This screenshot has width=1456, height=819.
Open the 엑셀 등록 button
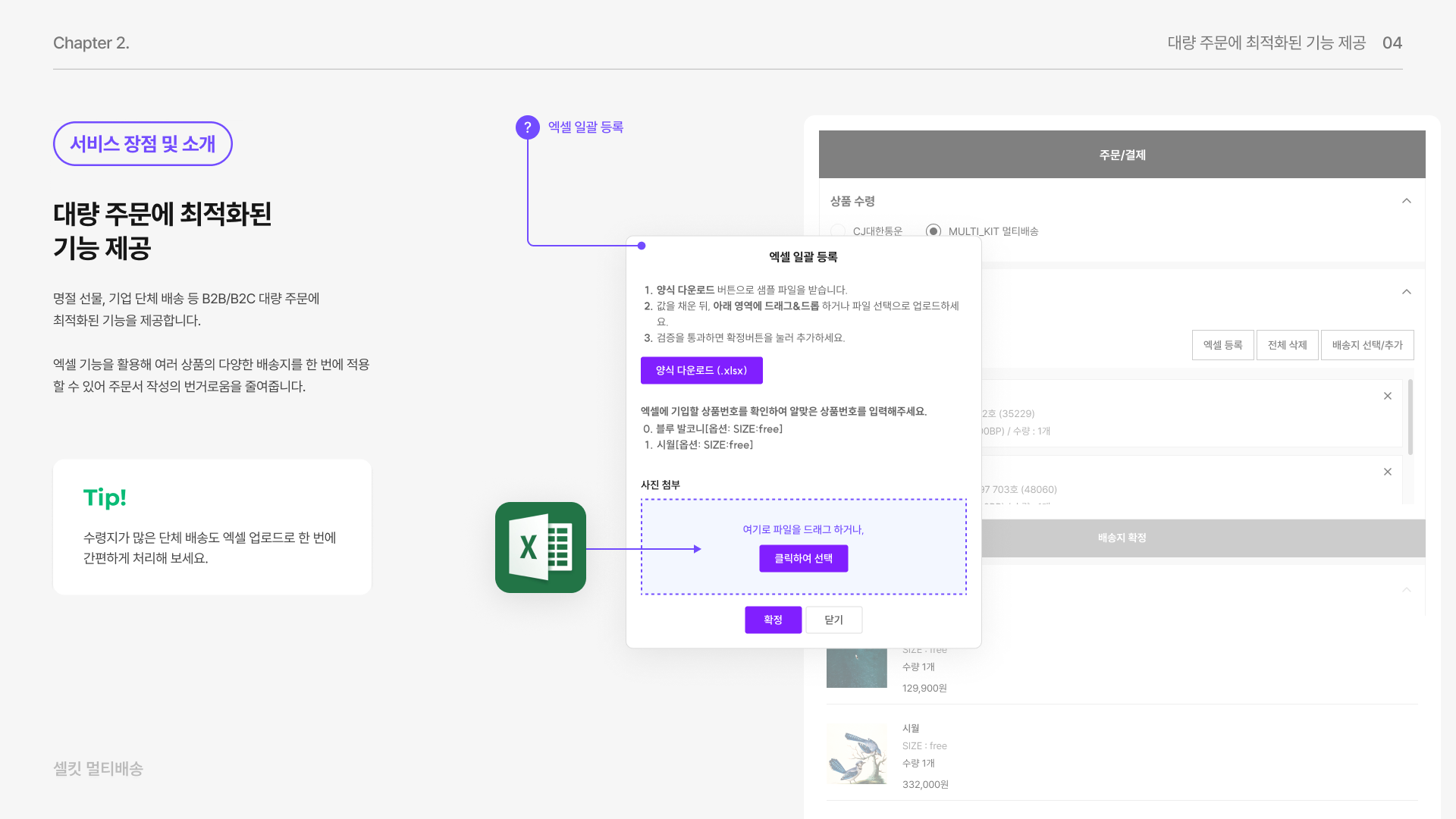(x=1222, y=345)
